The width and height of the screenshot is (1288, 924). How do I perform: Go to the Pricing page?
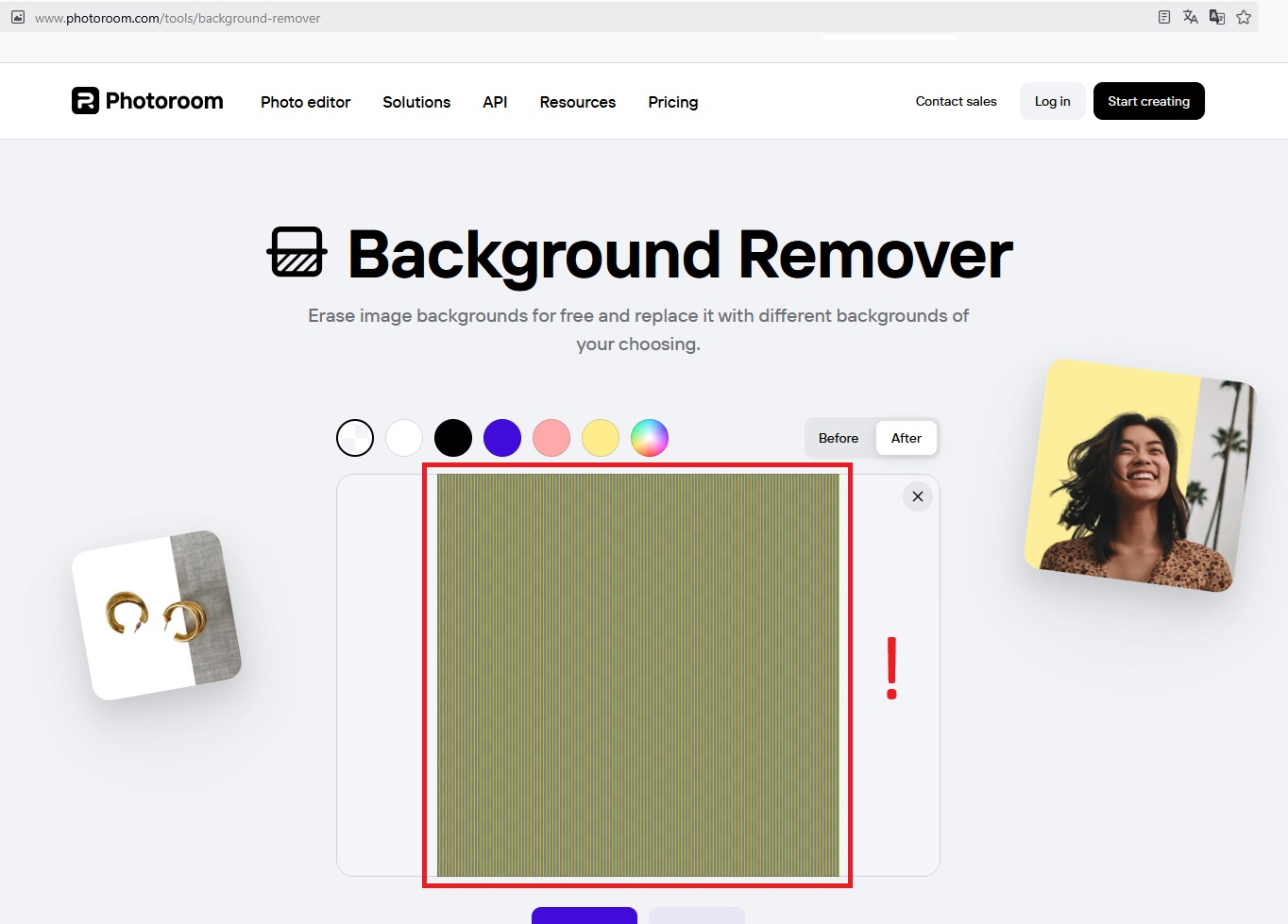[x=673, y=102]
